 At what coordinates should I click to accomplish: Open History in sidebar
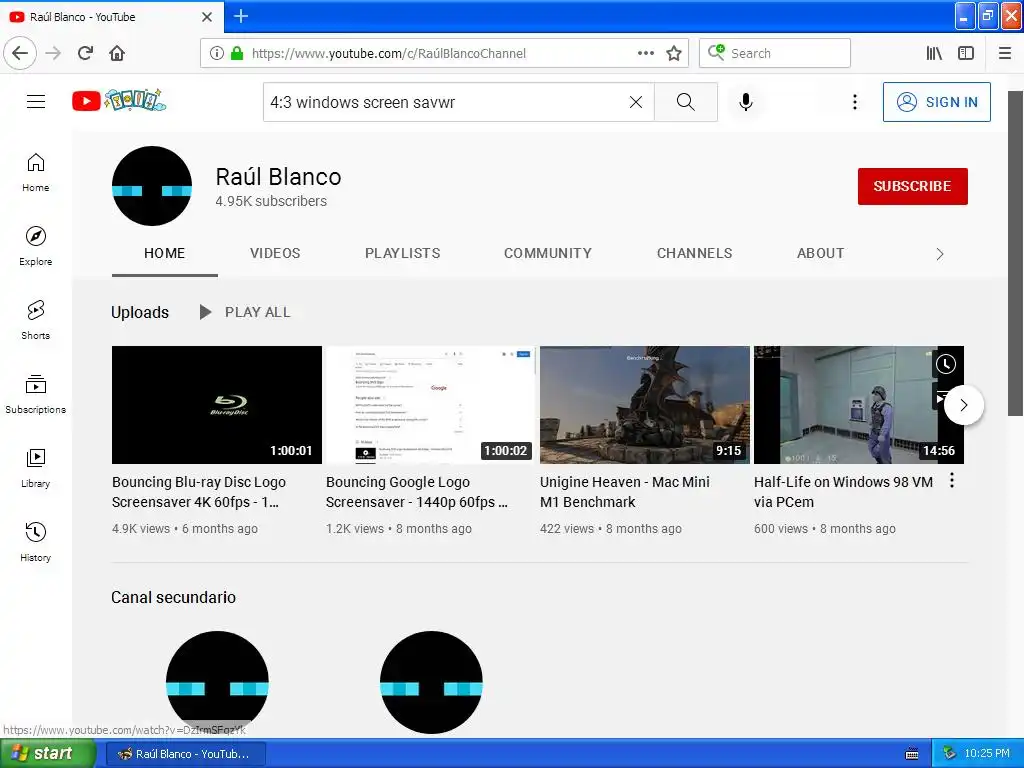[x=36, y=542]
